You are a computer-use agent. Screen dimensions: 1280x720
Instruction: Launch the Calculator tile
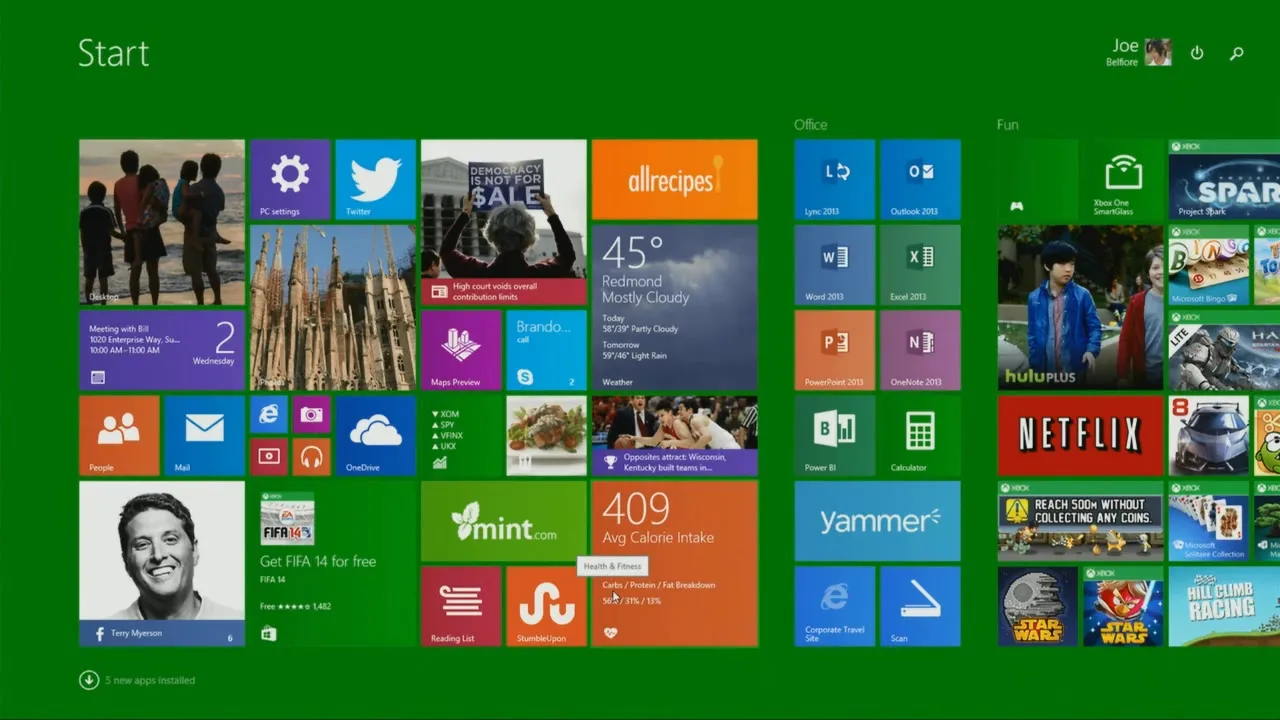click(x=920, y=435)
